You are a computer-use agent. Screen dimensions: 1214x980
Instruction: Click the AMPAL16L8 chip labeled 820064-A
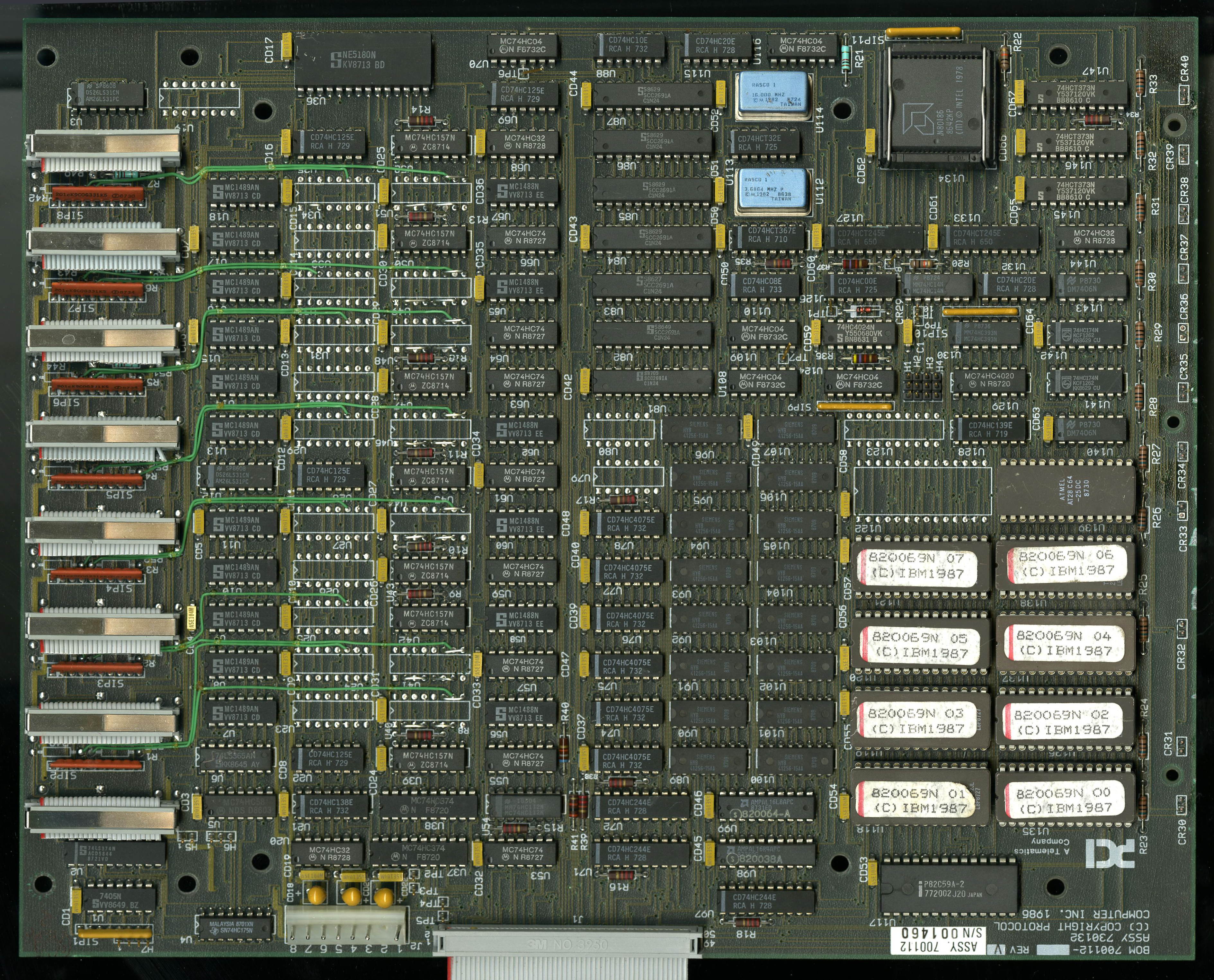click(766, 808)
